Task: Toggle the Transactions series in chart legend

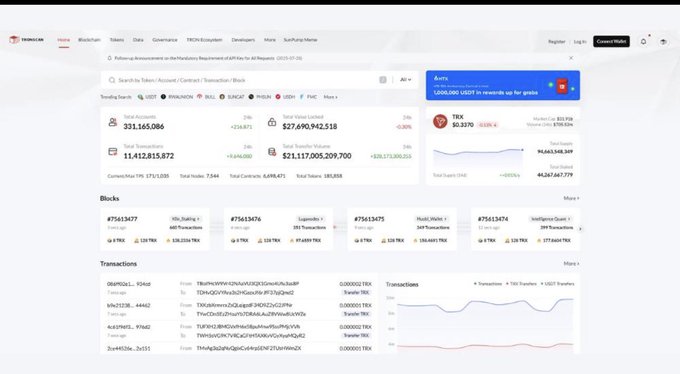Action: pos(488,284)
